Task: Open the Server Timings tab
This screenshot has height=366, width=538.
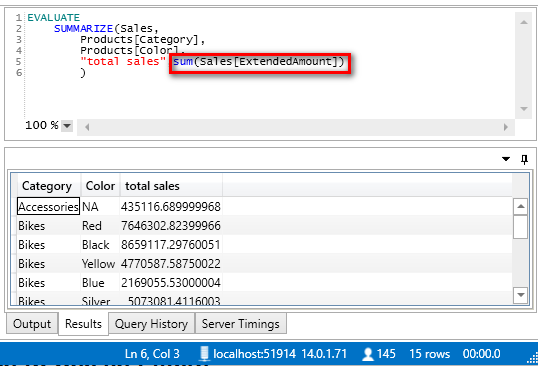Action: point(241,323)
